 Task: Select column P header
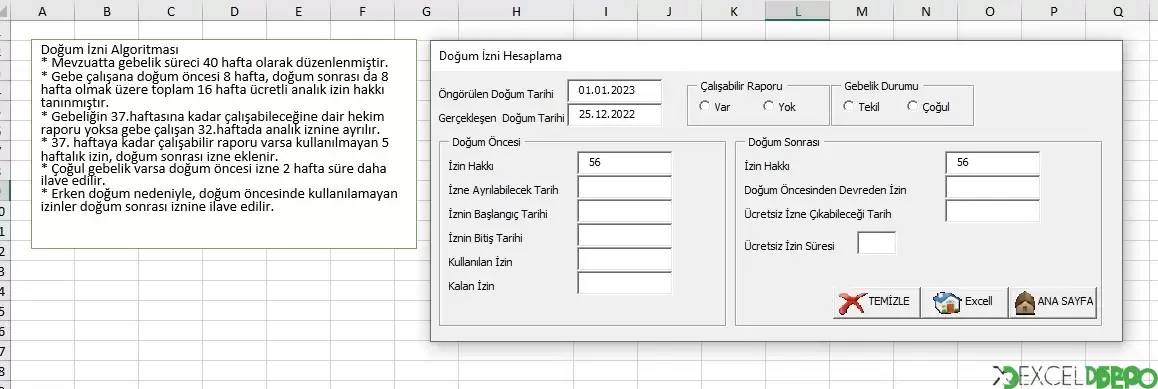click(x=1054, y=10)
